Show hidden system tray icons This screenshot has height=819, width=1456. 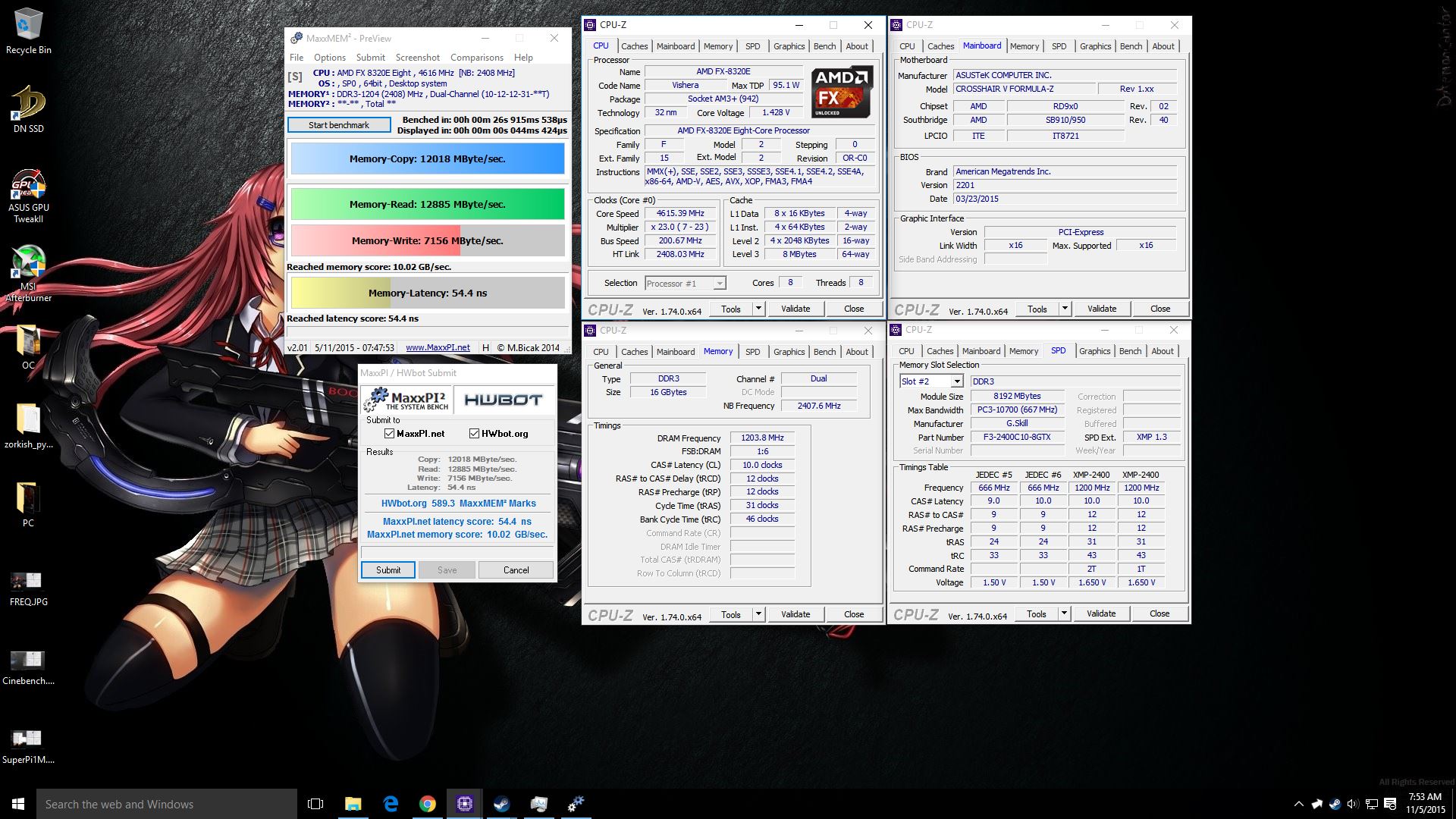1298,804
